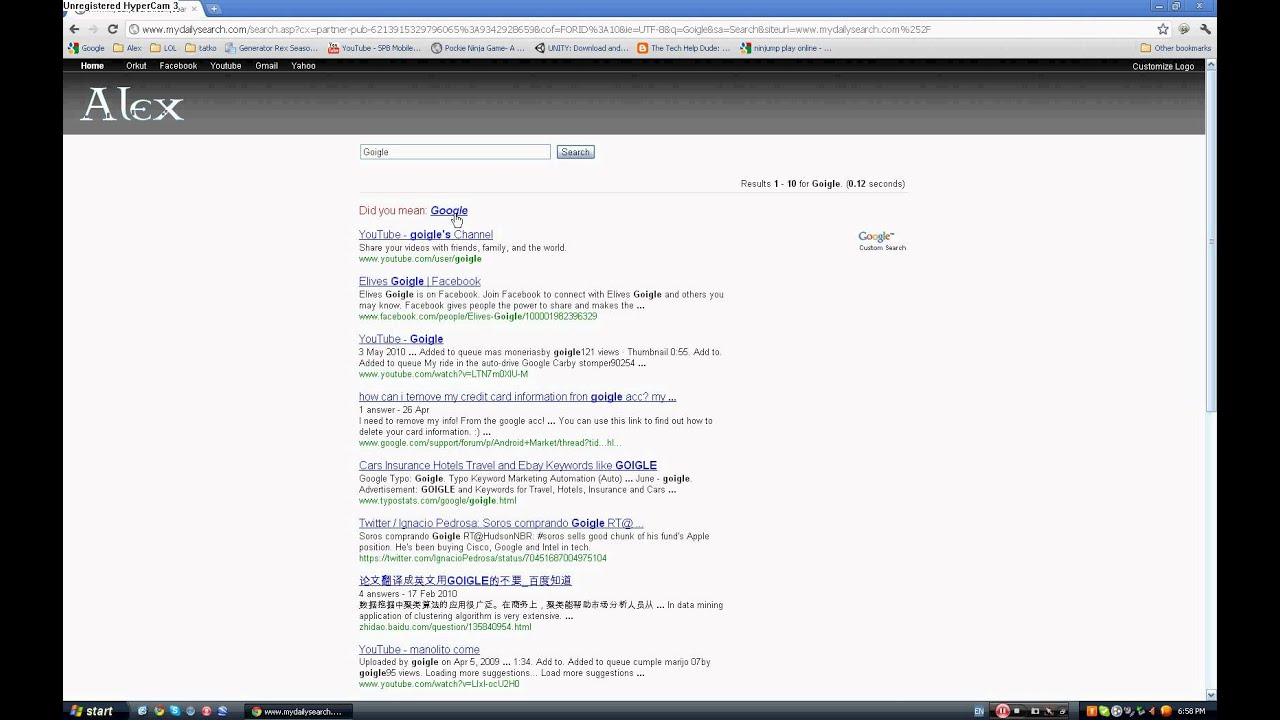Click the address bar URL

536,29
